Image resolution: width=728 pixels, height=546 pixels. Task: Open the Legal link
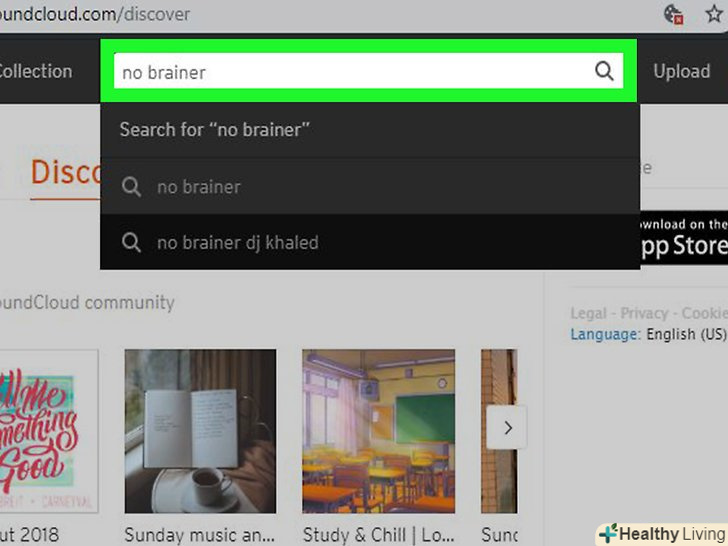[x=588, y=313]
